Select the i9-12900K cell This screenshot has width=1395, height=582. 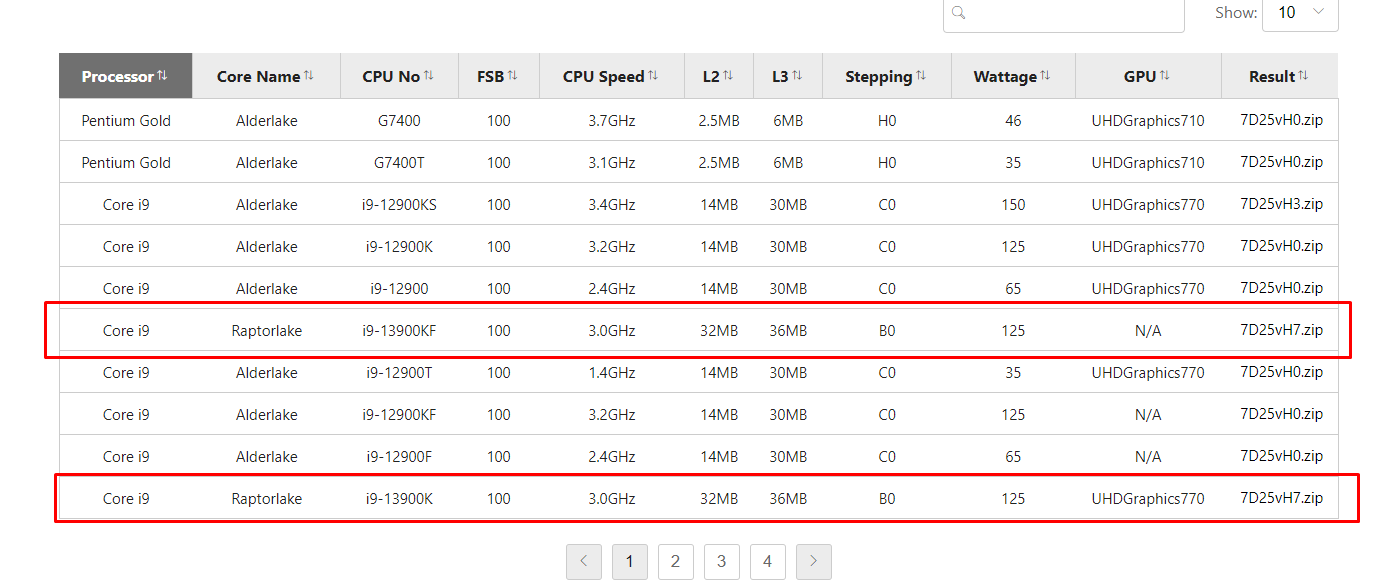click(399, 247)
